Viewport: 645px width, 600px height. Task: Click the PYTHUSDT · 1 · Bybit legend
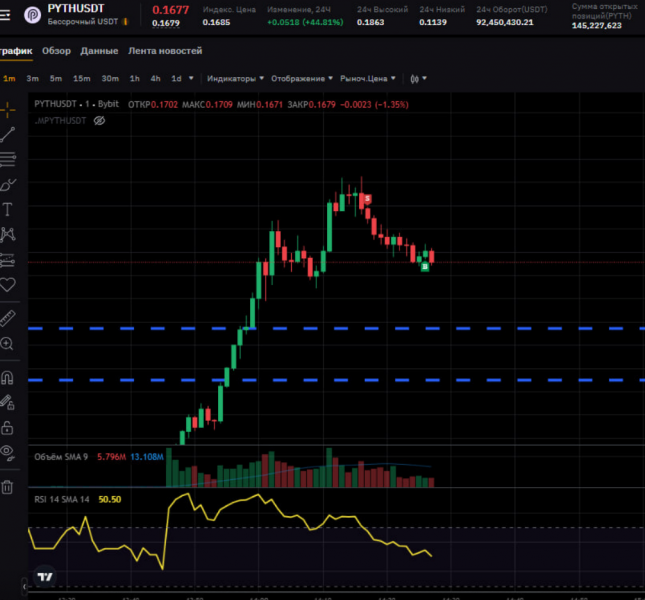pyautogui.click(x=77, y=104)
